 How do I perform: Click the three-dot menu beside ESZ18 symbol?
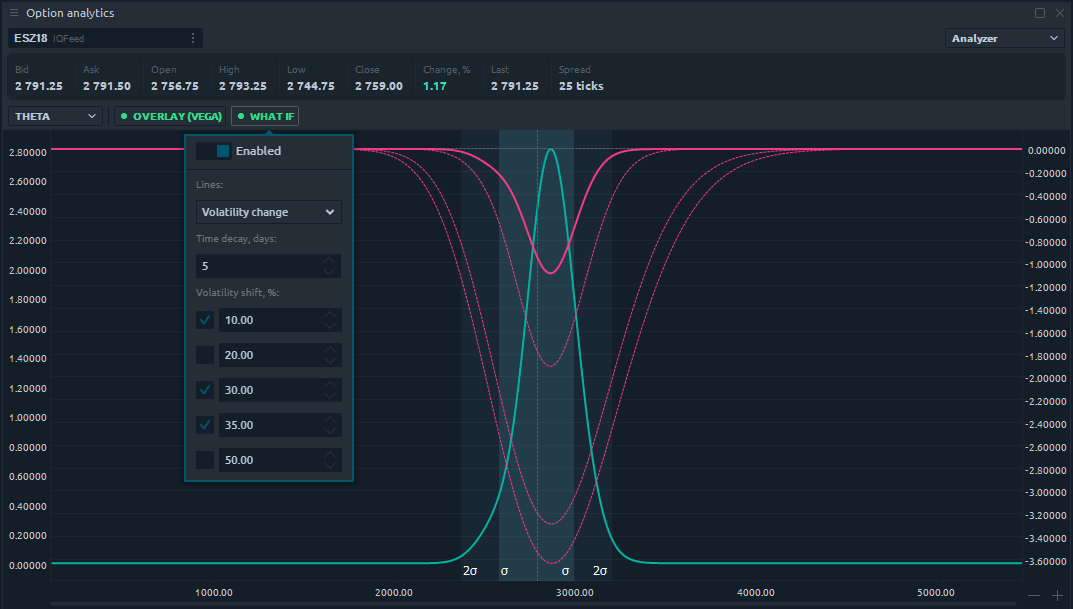[x=193, y=38]
